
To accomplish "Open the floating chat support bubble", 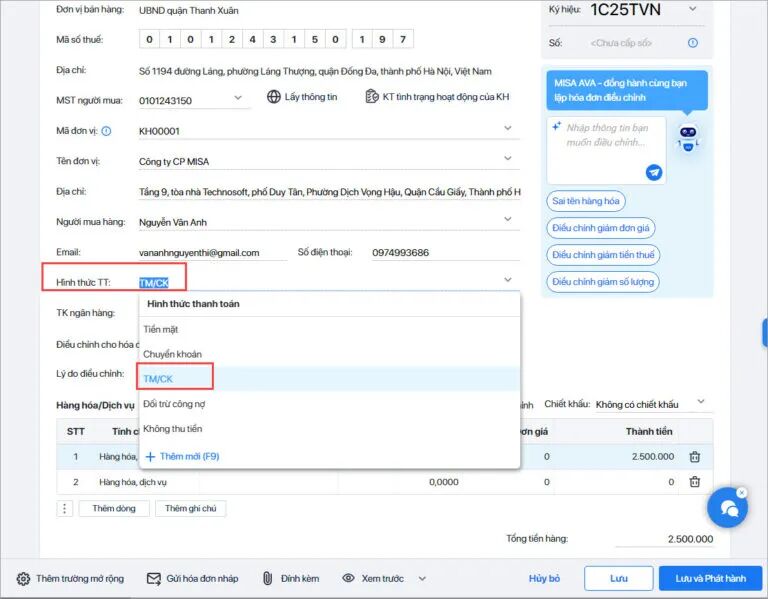I will [x=727, y=508].
